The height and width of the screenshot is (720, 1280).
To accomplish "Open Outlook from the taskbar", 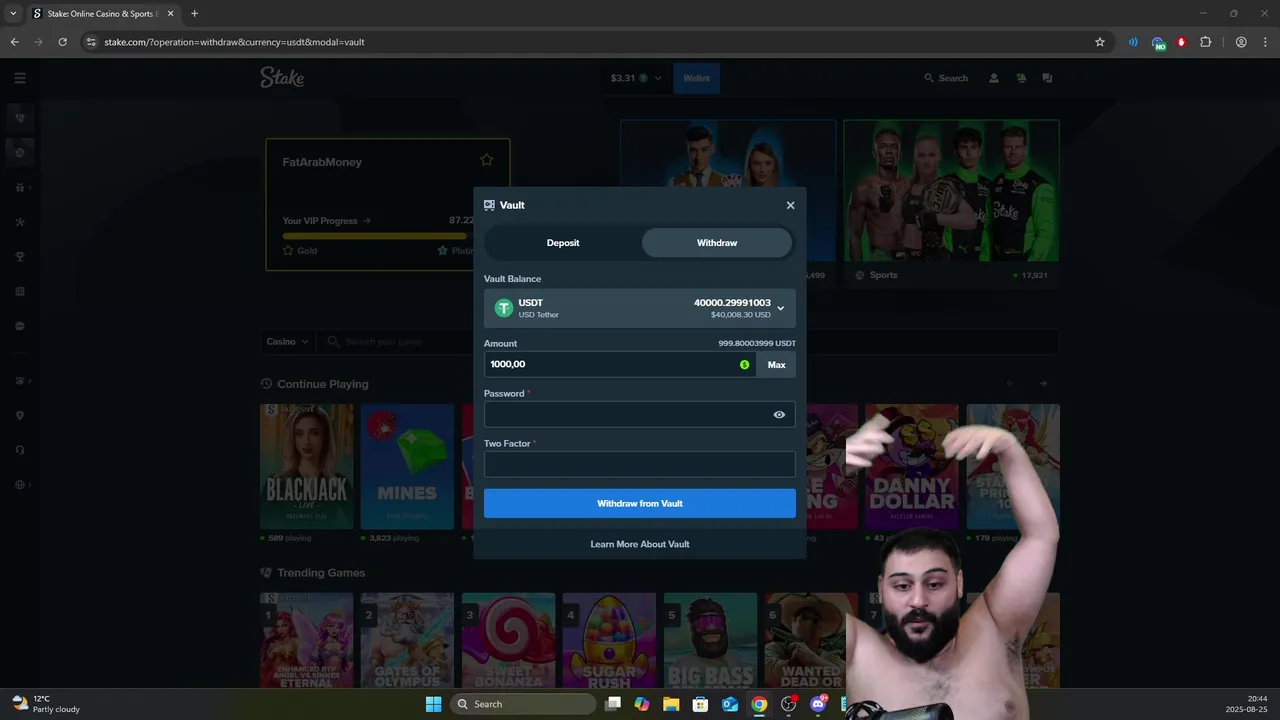I will tap(730, 704).
